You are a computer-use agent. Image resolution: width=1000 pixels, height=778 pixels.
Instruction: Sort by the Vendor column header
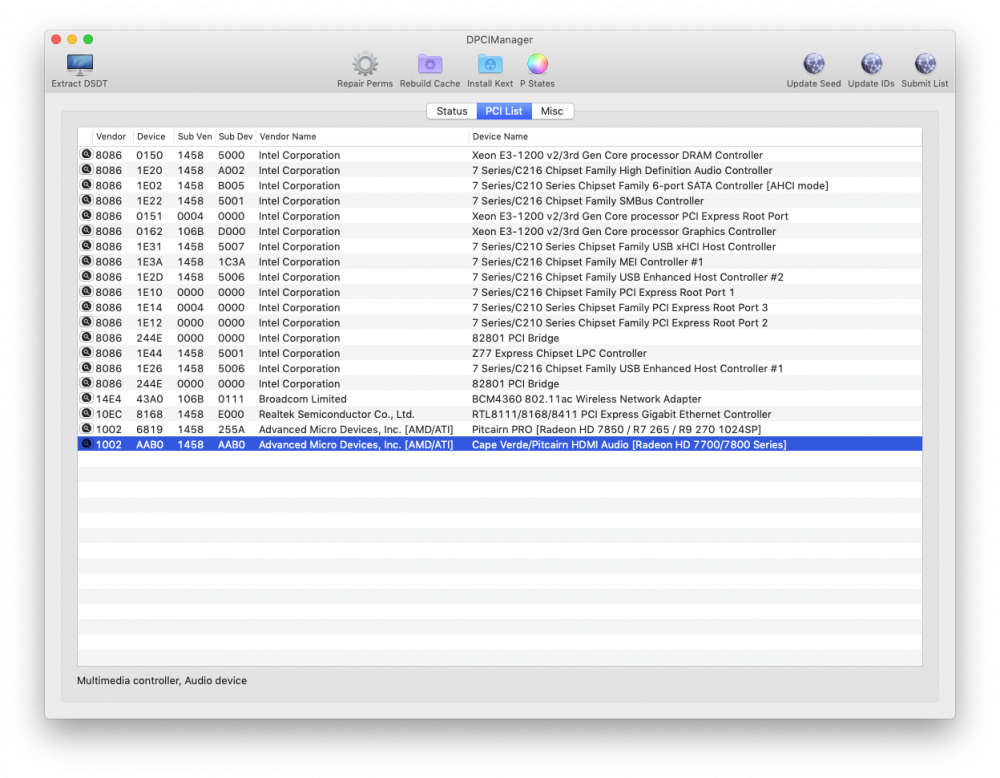[x=110, y=136]
